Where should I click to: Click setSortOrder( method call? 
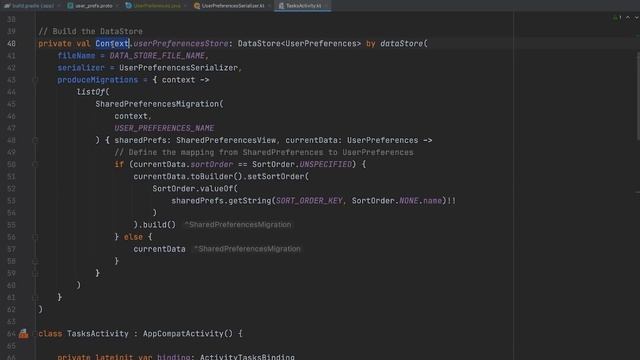278,177
